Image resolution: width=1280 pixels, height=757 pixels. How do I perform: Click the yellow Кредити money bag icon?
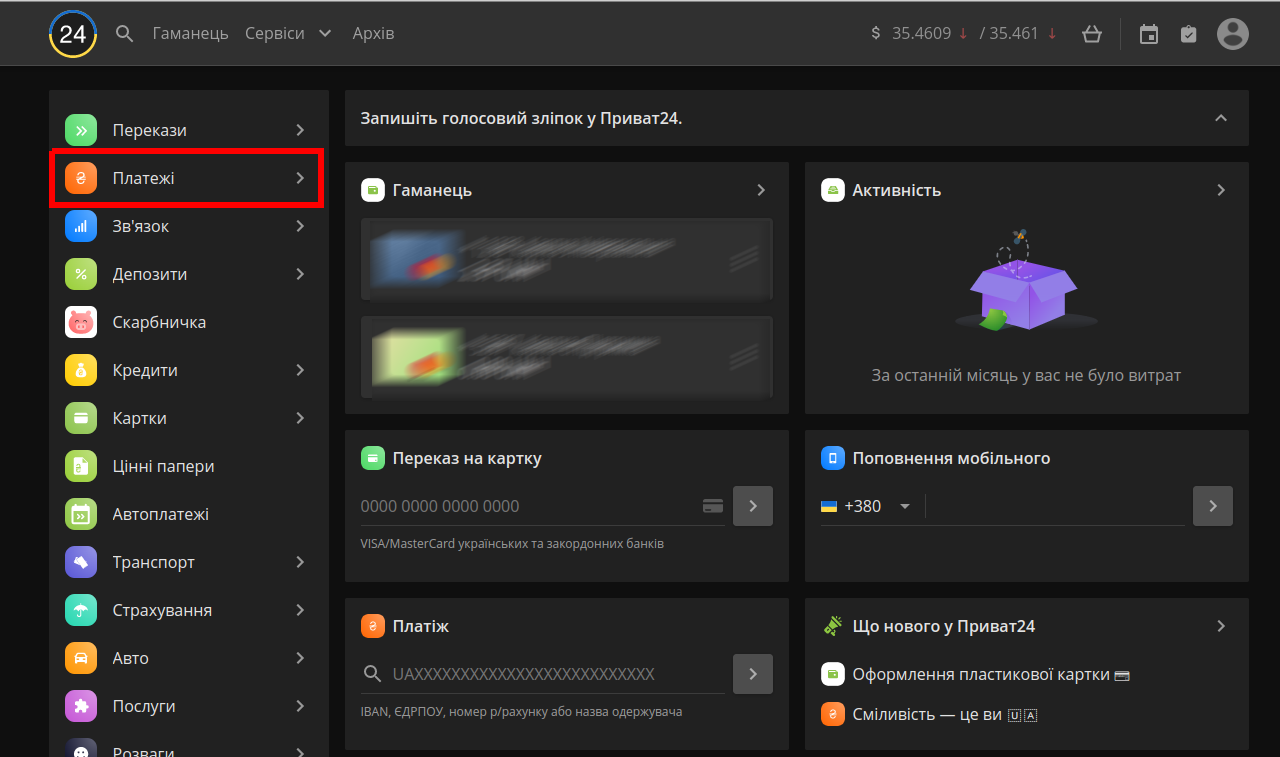(81, 370)
